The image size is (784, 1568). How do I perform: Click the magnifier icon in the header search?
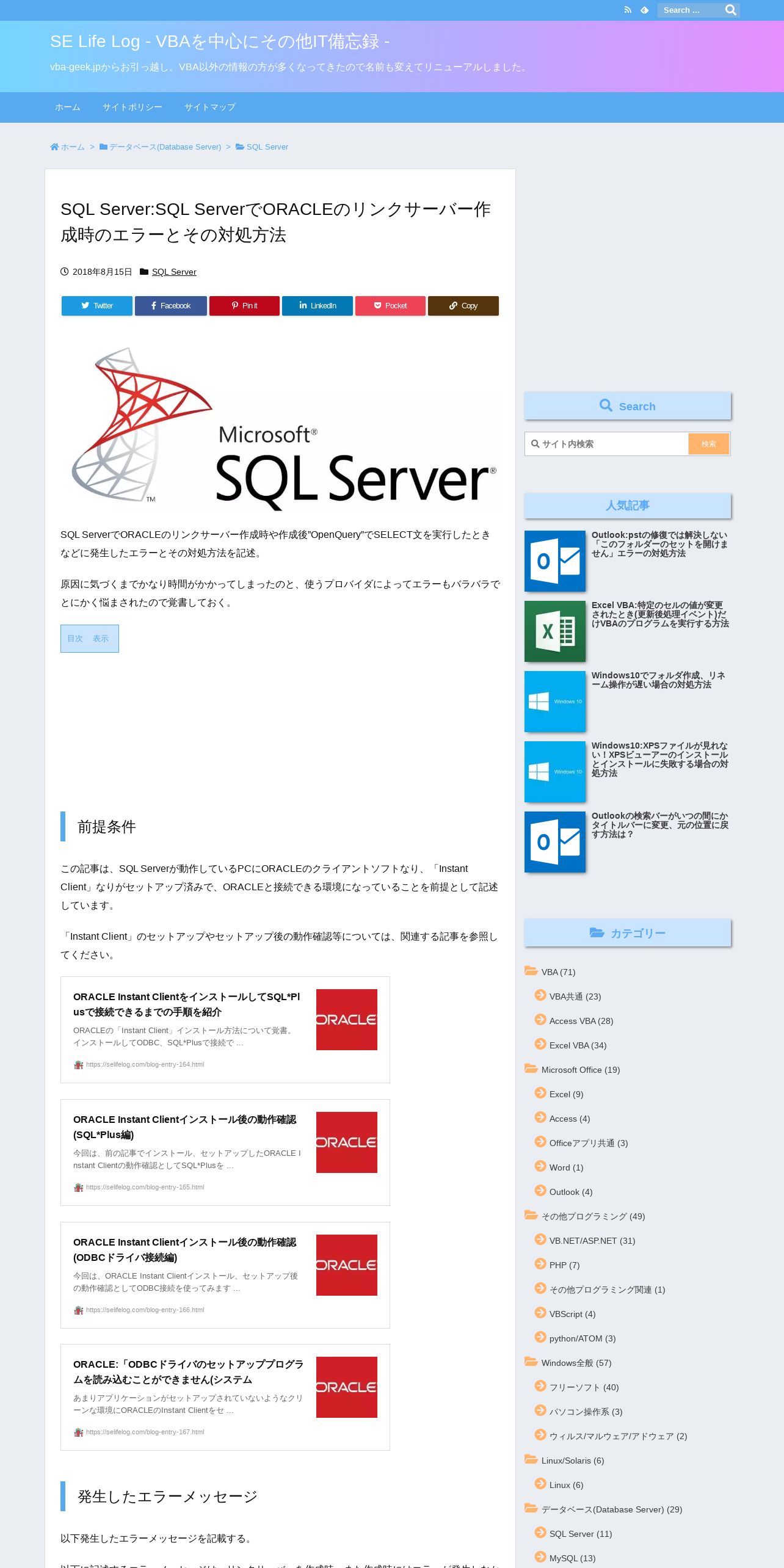730,10
